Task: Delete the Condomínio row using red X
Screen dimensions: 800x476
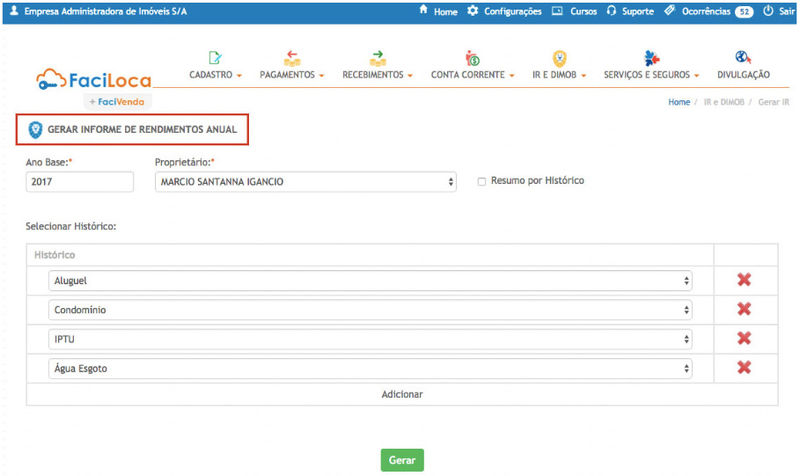Action: click(744, 310)
